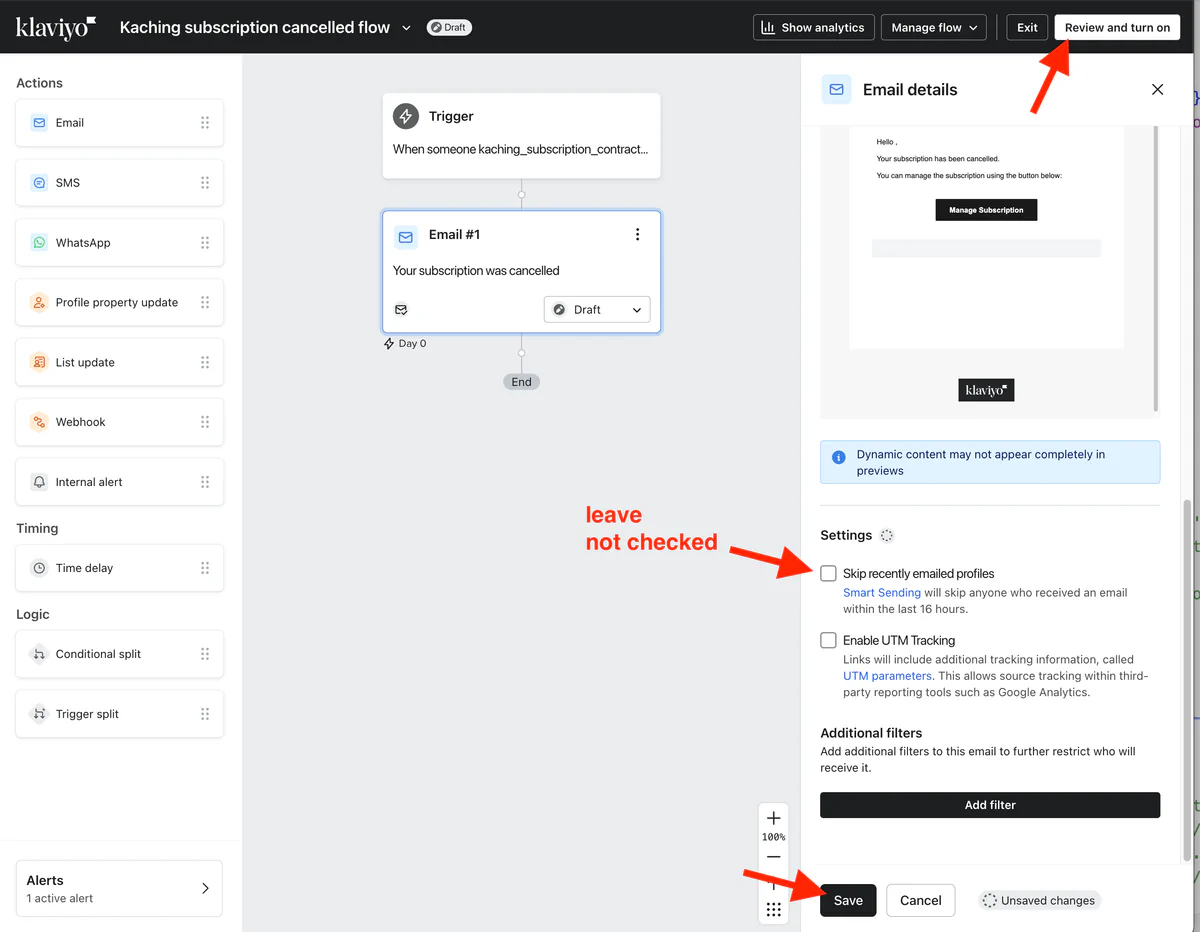Select the Internal alert bell icon

click(x=39, y=482)
